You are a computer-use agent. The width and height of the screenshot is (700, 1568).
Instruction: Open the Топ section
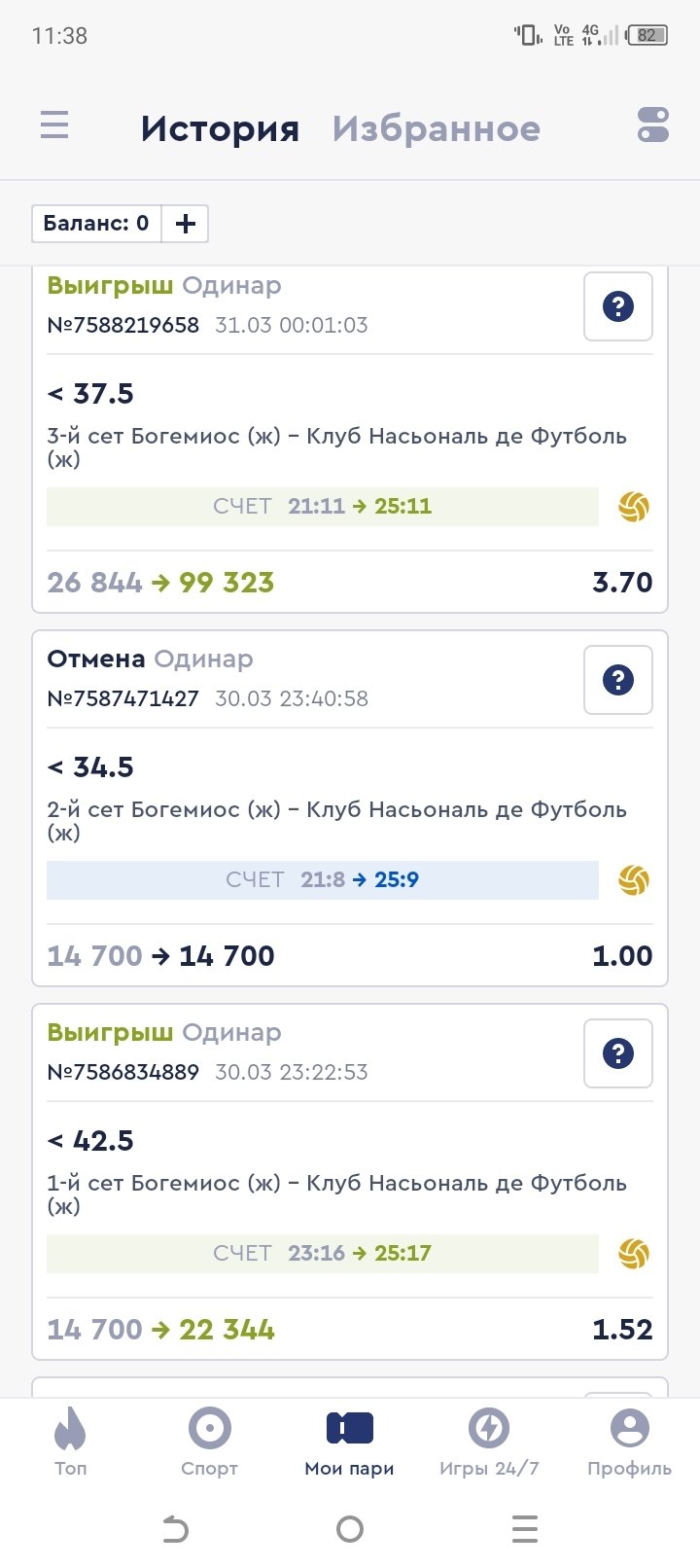tap(70, 1442)
